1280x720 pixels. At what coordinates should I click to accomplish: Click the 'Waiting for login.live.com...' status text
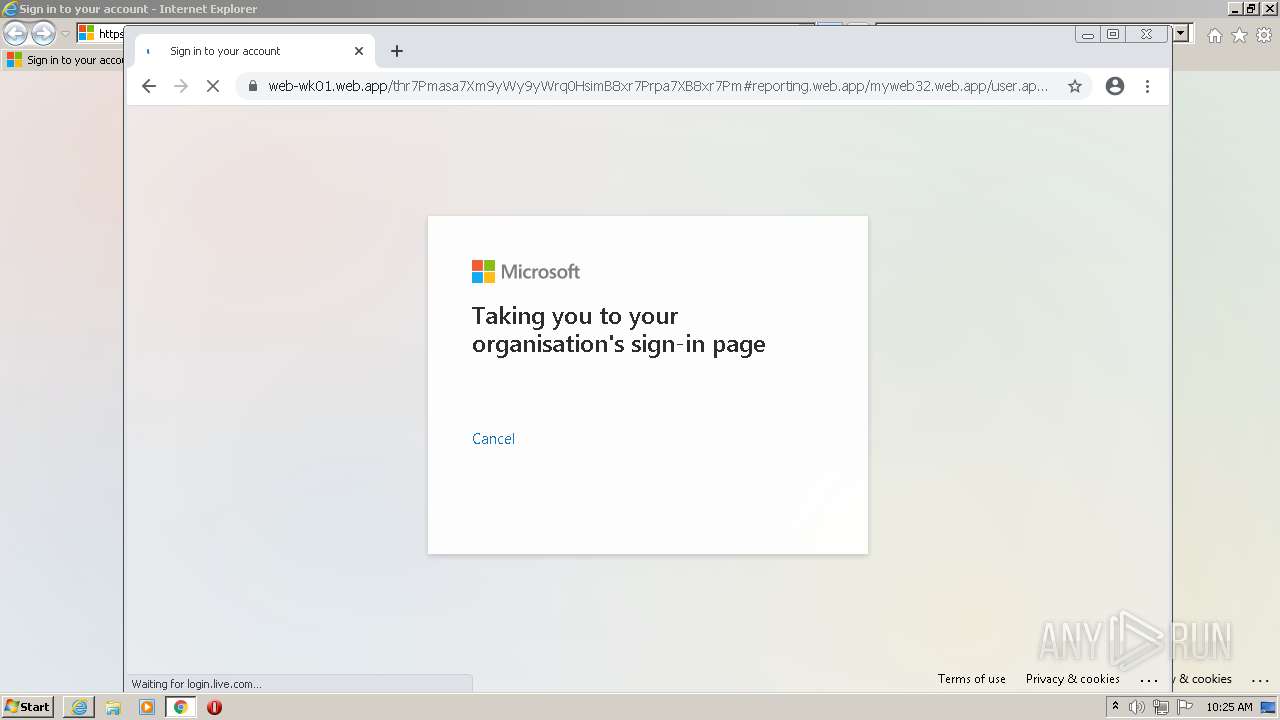[197, 684]
